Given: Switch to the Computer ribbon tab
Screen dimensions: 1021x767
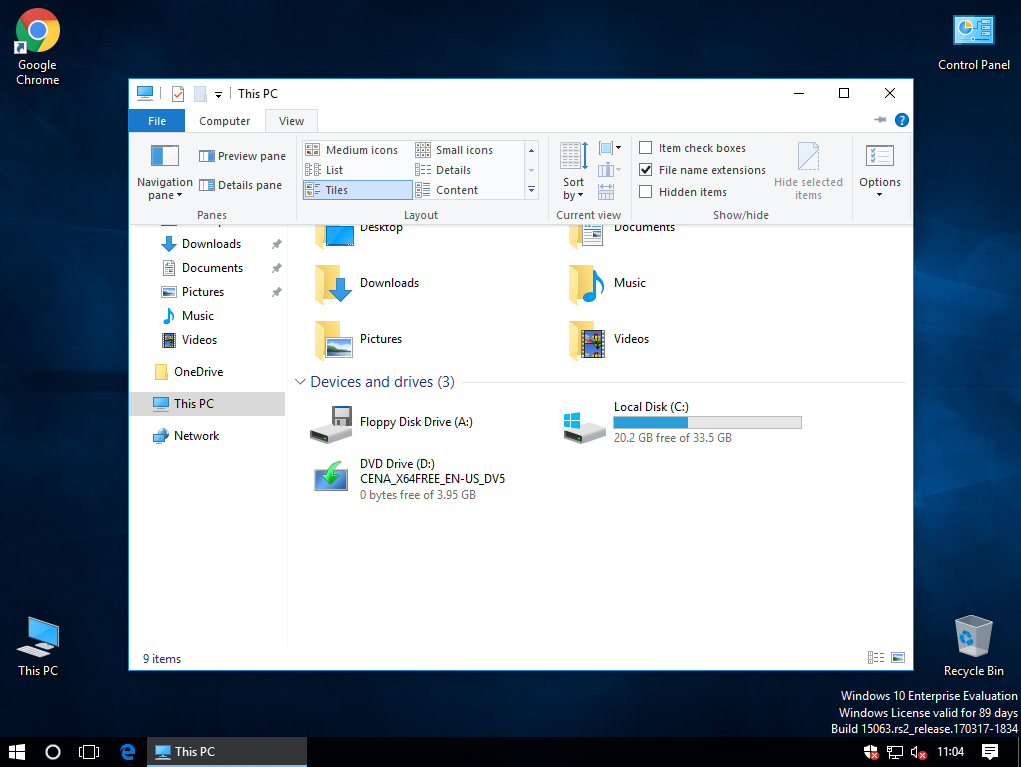Looking at the screenshot, I should pyautogui.click(x=224, y=120).
